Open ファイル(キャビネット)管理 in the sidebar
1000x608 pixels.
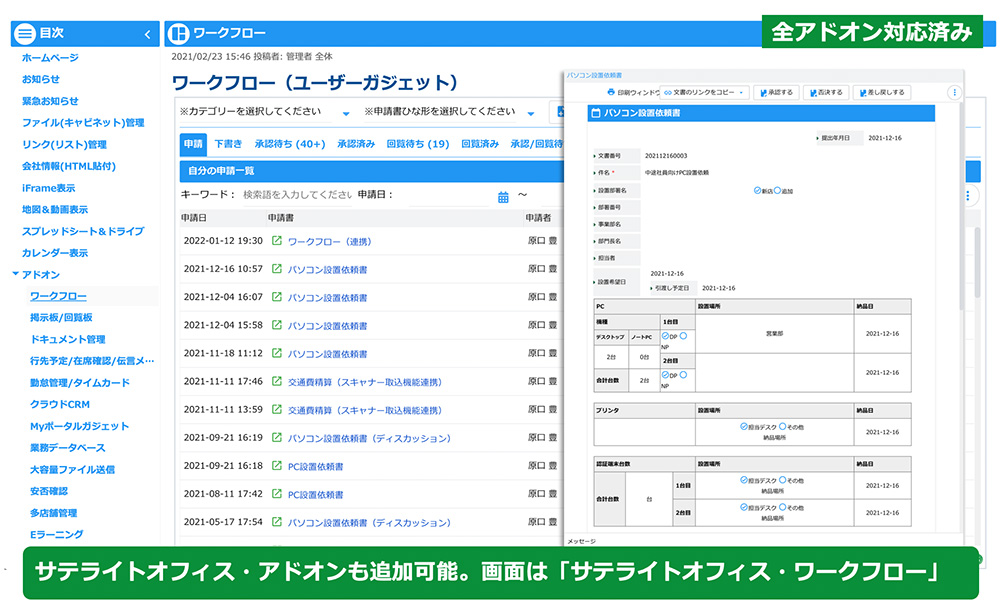pyautogui.click(x=83, y=122)
